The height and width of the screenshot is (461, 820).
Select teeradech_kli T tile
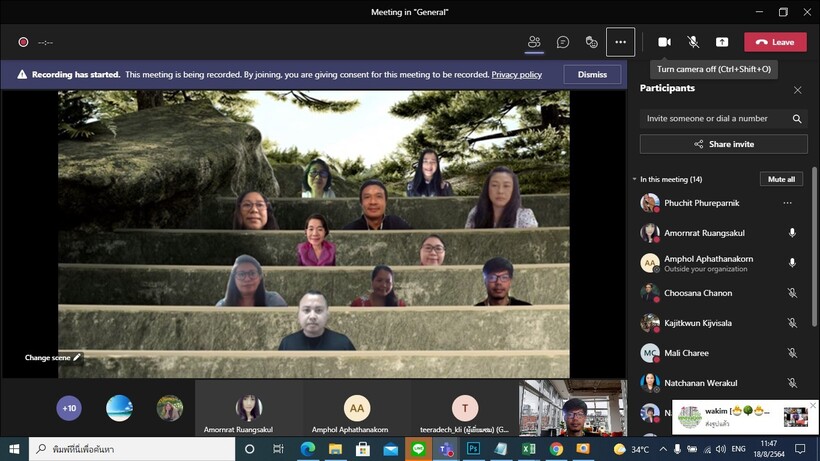pyautogui.click(x=464, y=408)
